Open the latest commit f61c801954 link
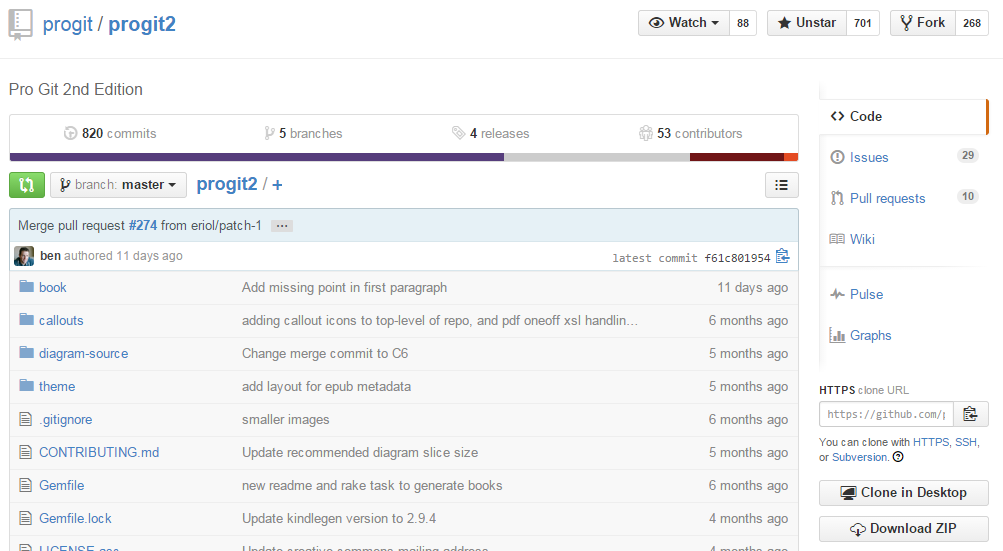Image resolution: width=1003 pixels, height=551 pixels. click(737, 258)
